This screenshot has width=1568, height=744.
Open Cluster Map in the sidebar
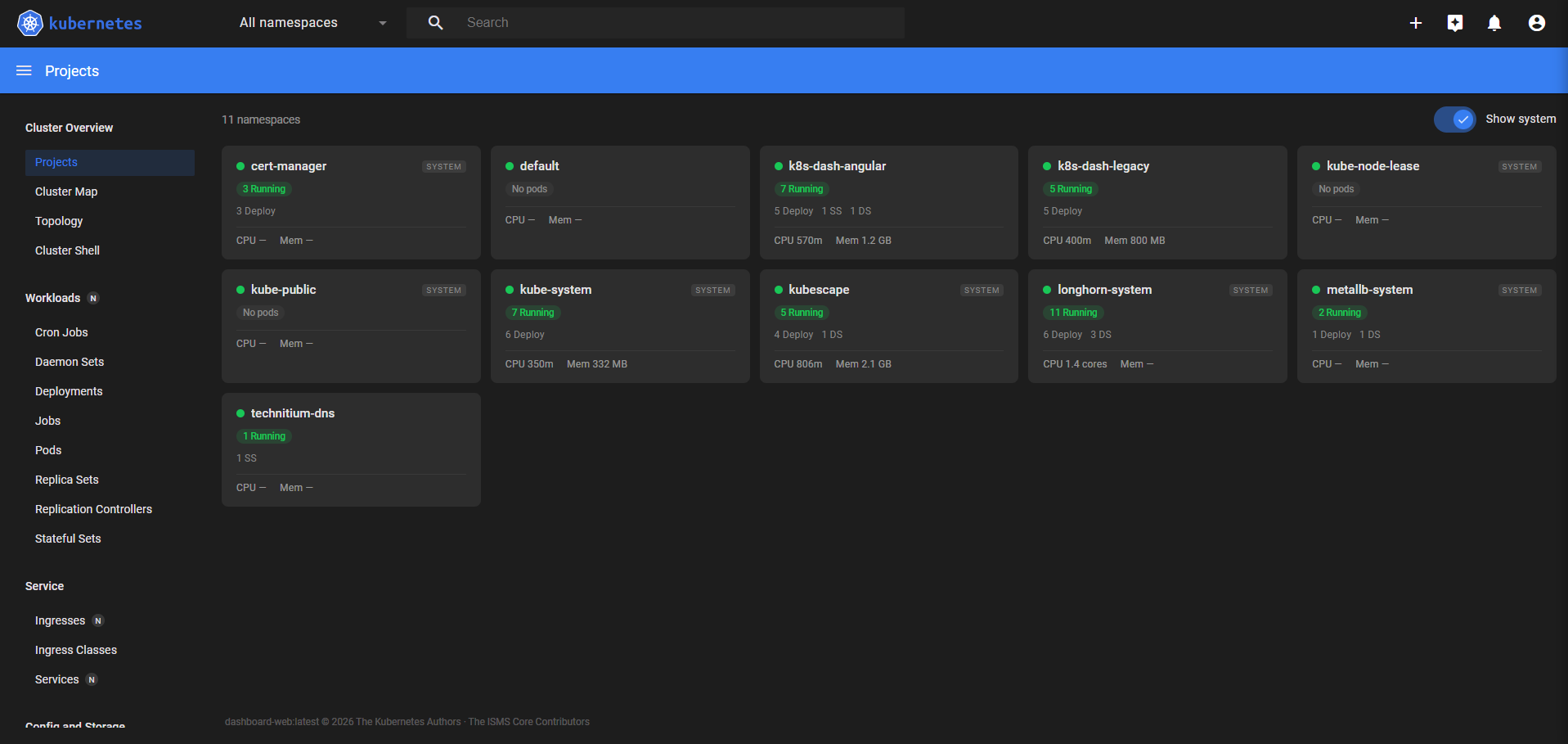(x=66, y=192)
